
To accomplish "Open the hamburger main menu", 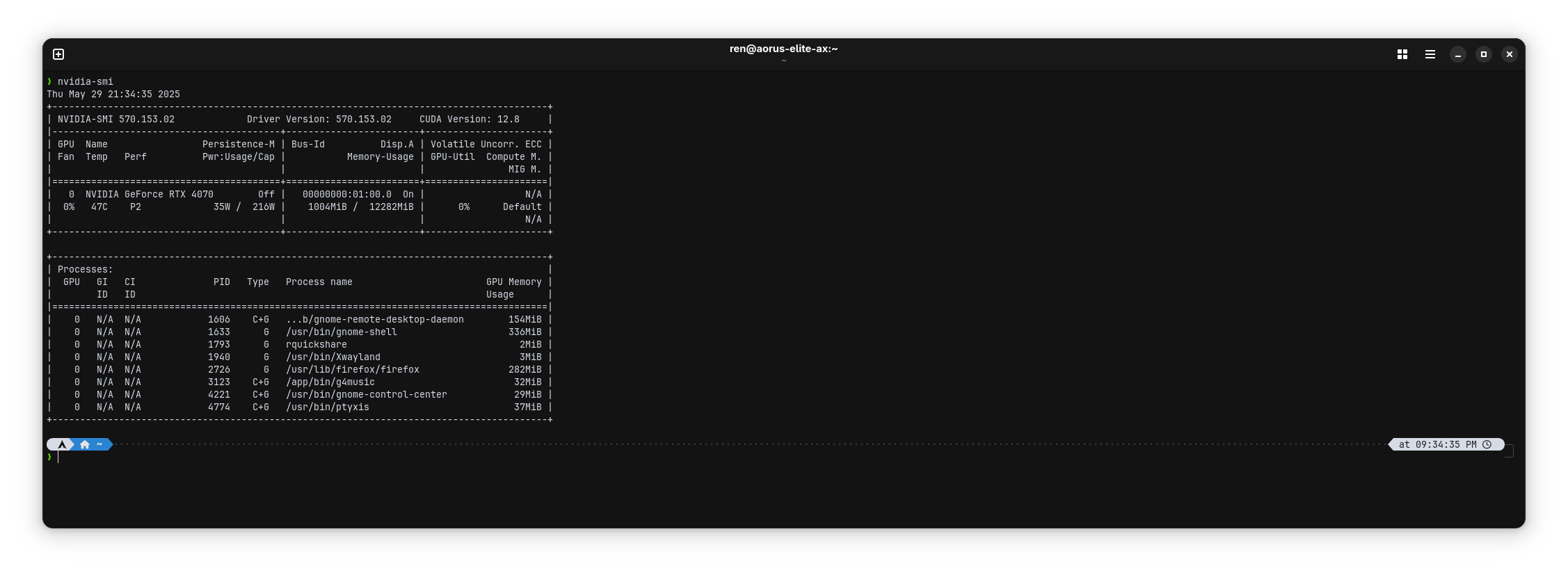I will 1430,54.
